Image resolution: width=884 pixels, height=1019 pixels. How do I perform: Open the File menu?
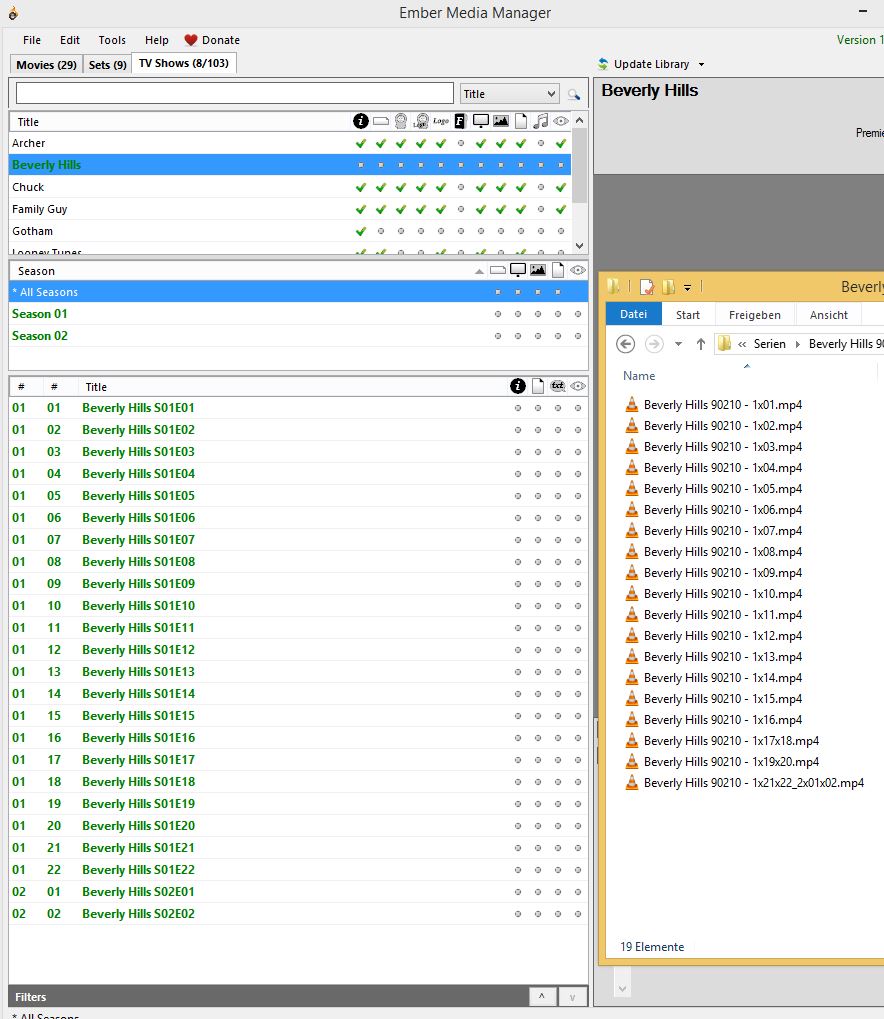pos(32,40)
